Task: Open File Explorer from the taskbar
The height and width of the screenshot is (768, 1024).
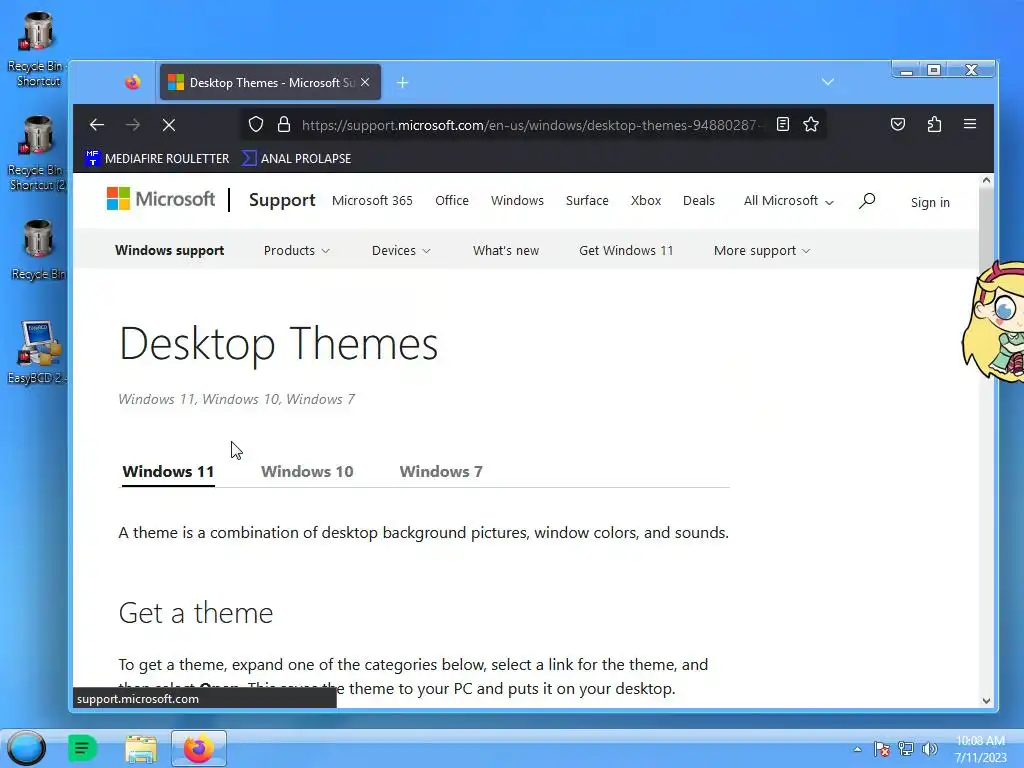Action: pos(141,748)
